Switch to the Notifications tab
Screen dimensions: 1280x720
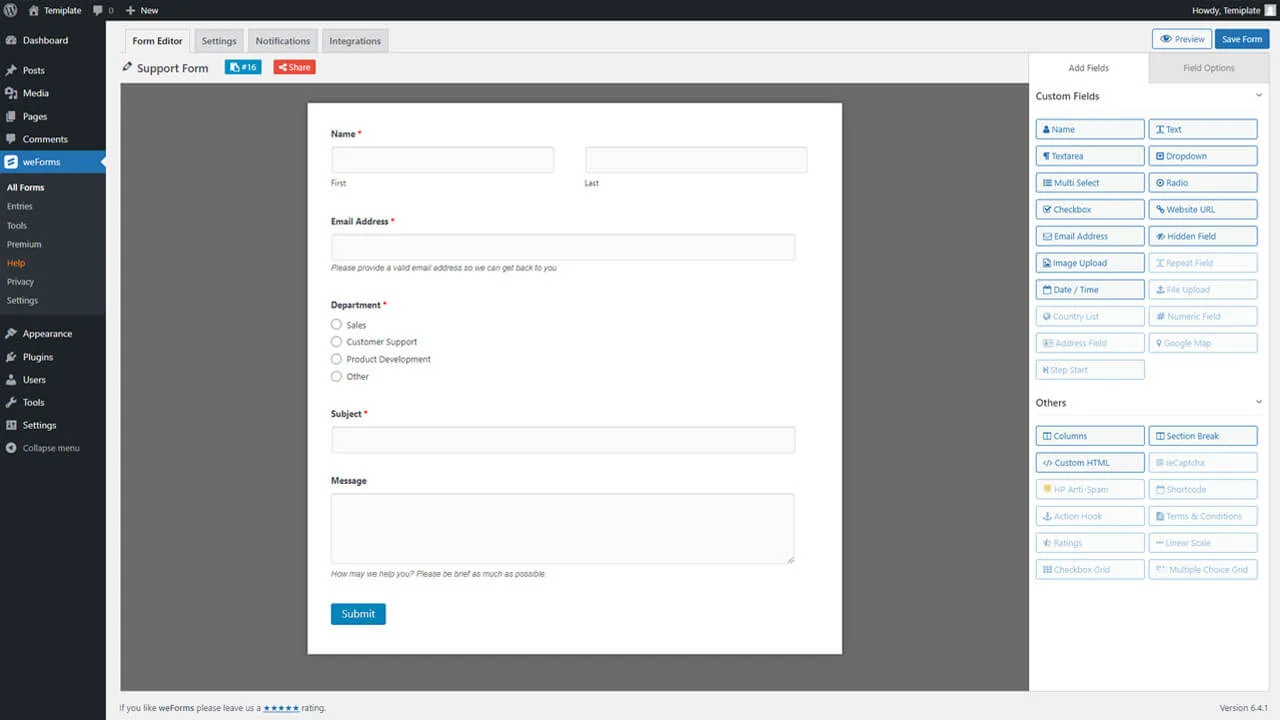(283, 41)
